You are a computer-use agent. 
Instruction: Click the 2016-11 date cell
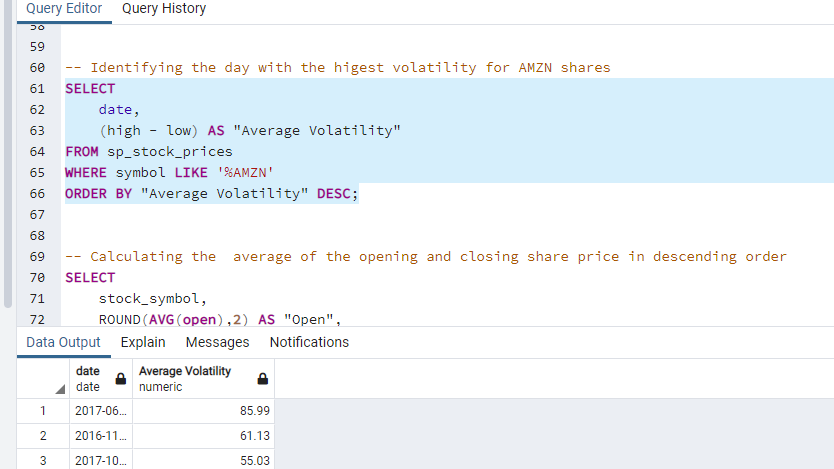tap(101, 436)
